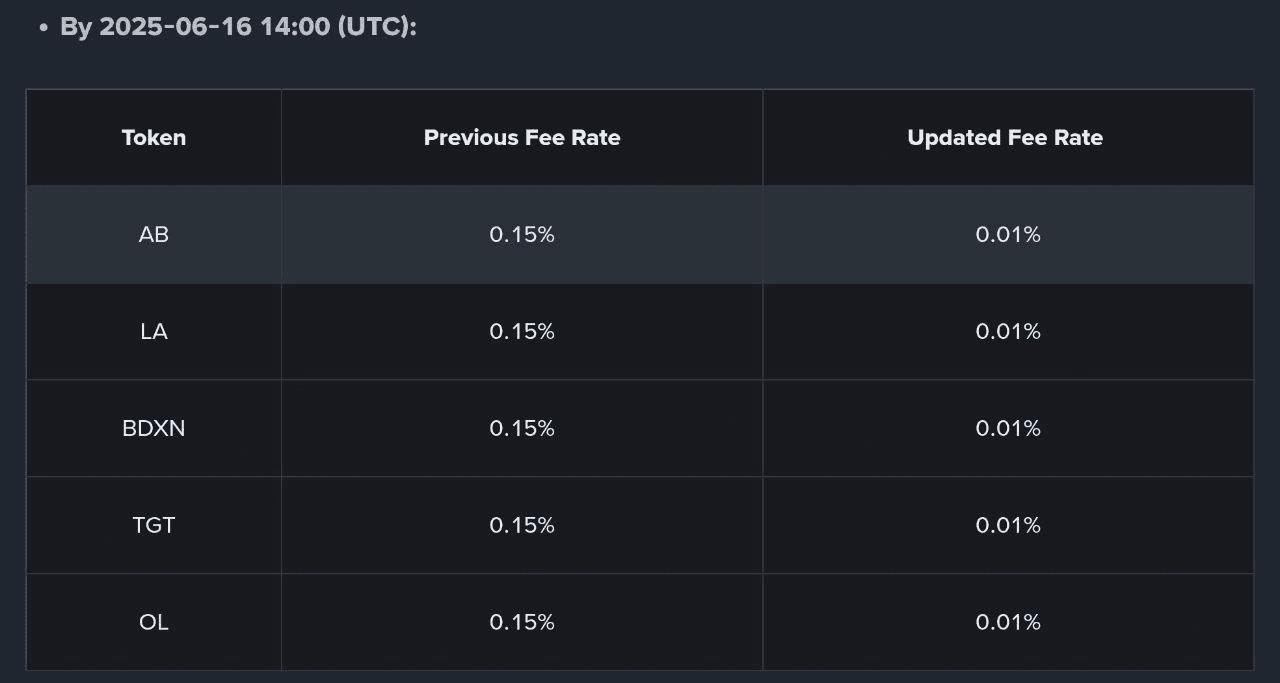1280x683 pixels.
Task: Click LA's previous fee rate value
Action: (522, 332)
